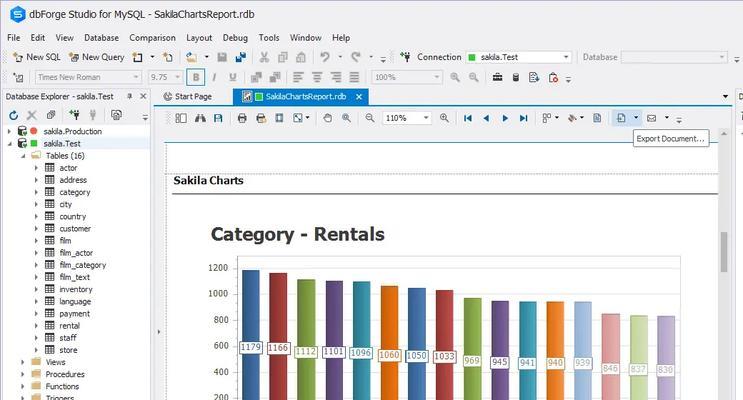
Task: Go to the last page
Action: 524,118
